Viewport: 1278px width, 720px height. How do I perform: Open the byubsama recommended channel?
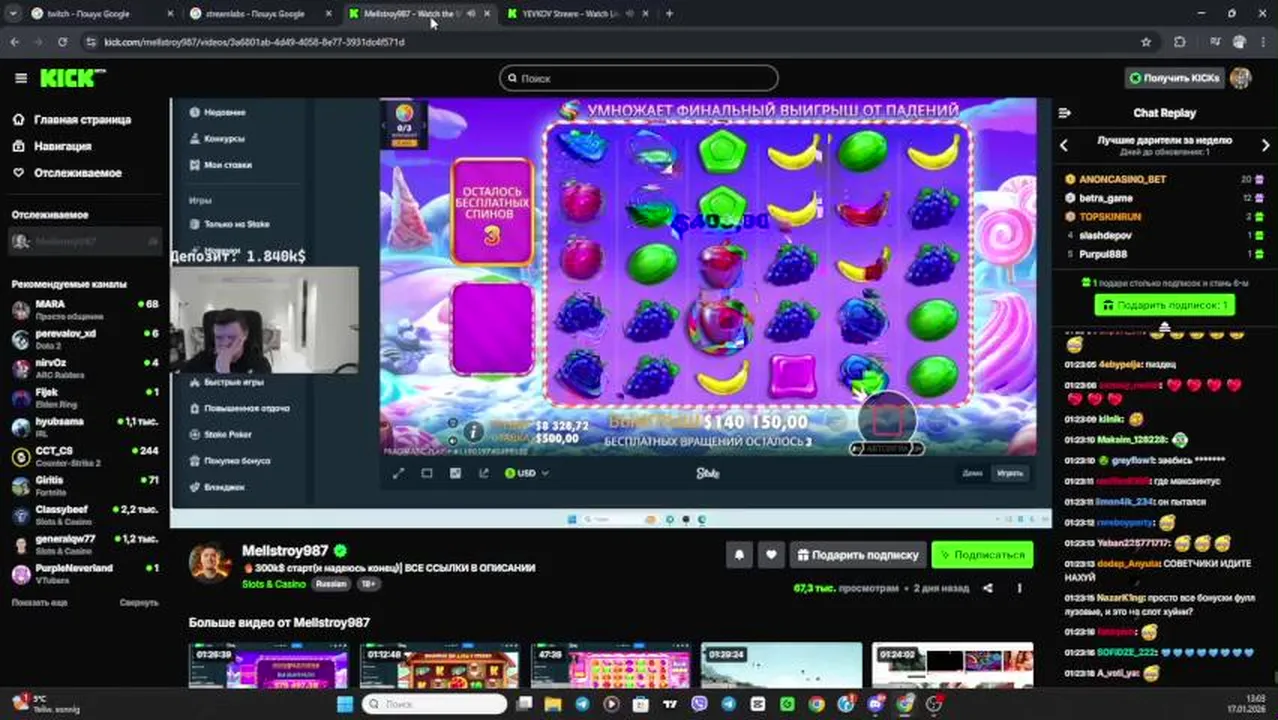click(85, 426)
